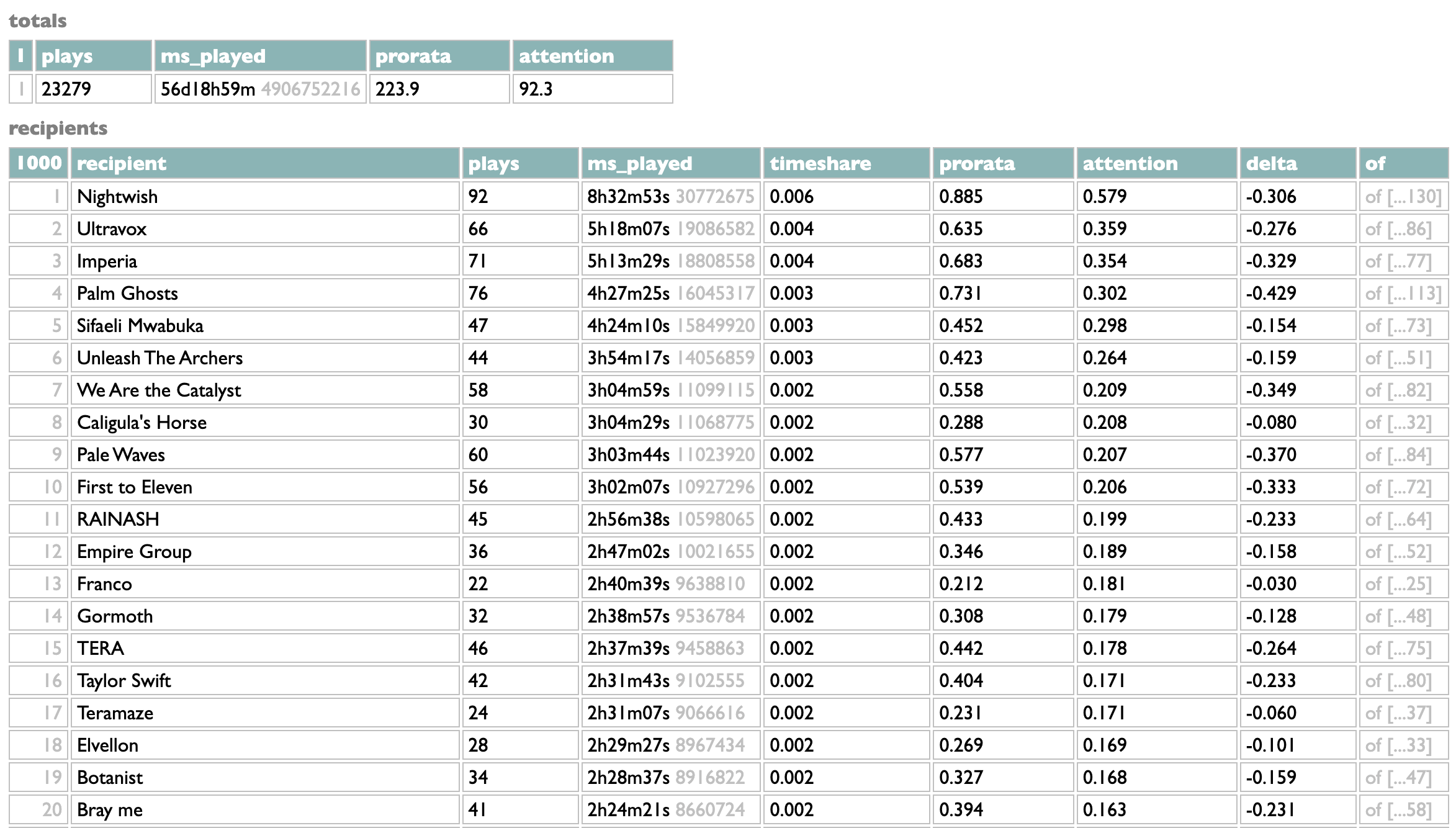
Task: Select the Sifaeli Mwabuka recipient cell
Action: click(265, 326)
